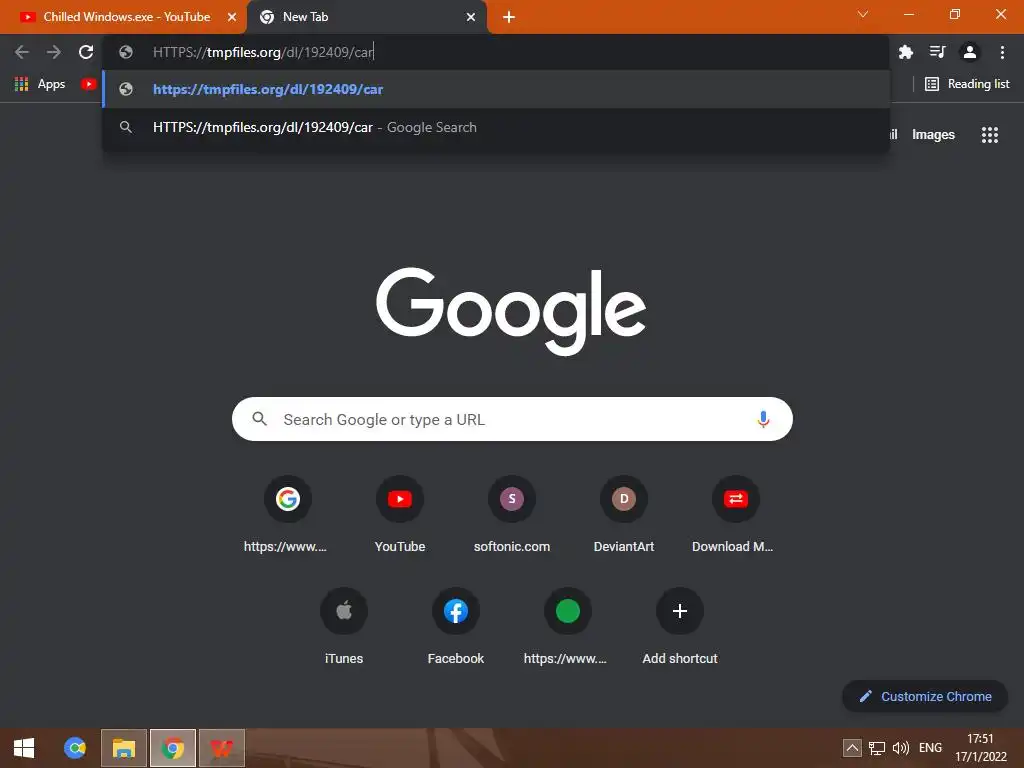Start voice search with microphone icon

point(763,419)
